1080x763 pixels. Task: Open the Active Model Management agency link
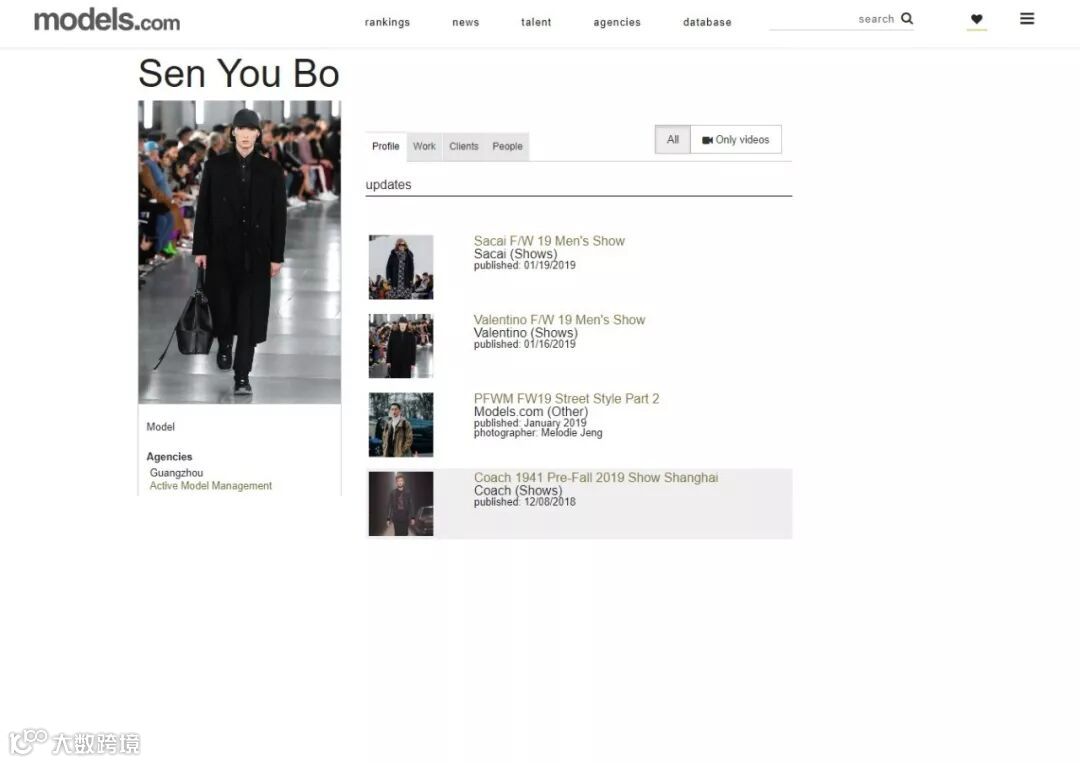pos(211,485)
